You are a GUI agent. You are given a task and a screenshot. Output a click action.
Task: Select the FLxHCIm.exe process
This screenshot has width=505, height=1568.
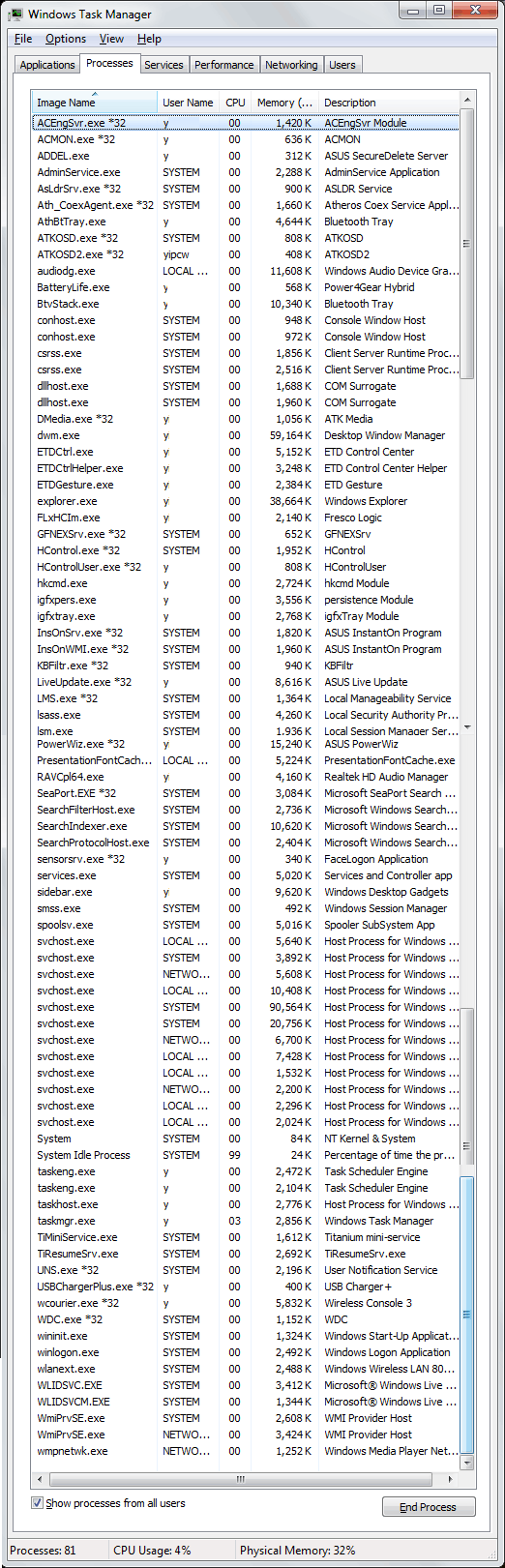pyautogui.click(x=246, y=518)
